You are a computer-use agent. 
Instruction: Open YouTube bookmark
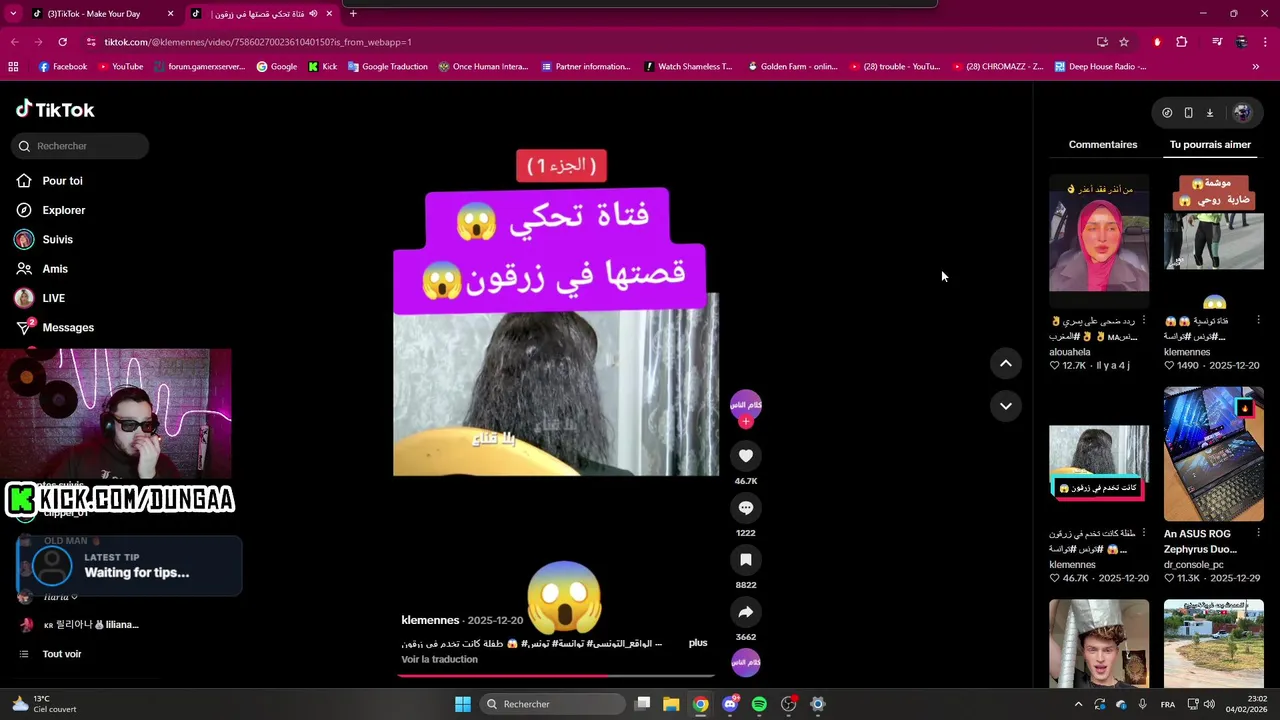point(120,67)
